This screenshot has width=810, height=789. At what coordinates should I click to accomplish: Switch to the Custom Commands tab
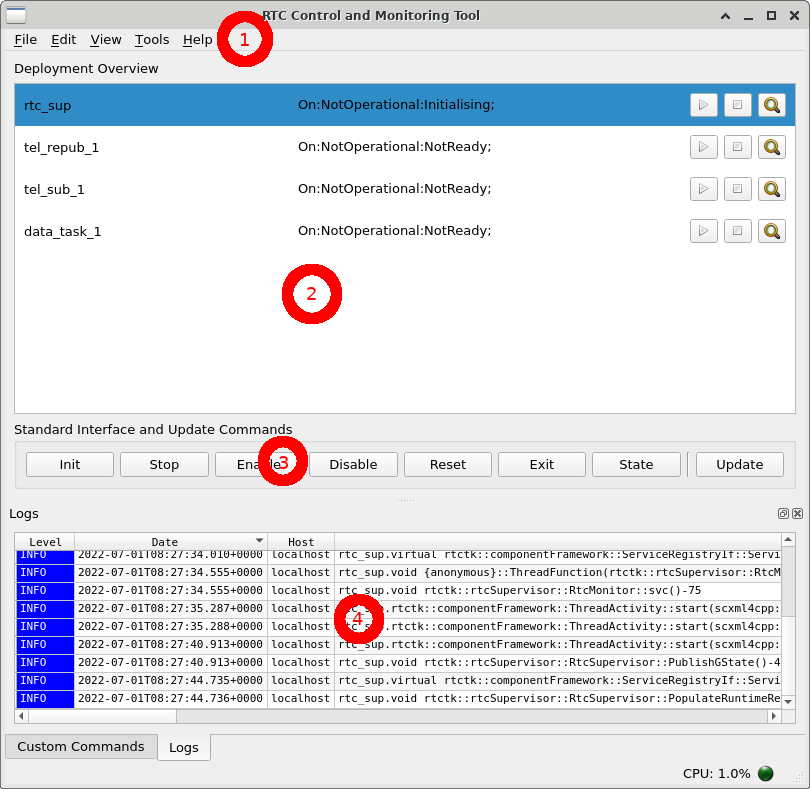(x=81, y=747)
